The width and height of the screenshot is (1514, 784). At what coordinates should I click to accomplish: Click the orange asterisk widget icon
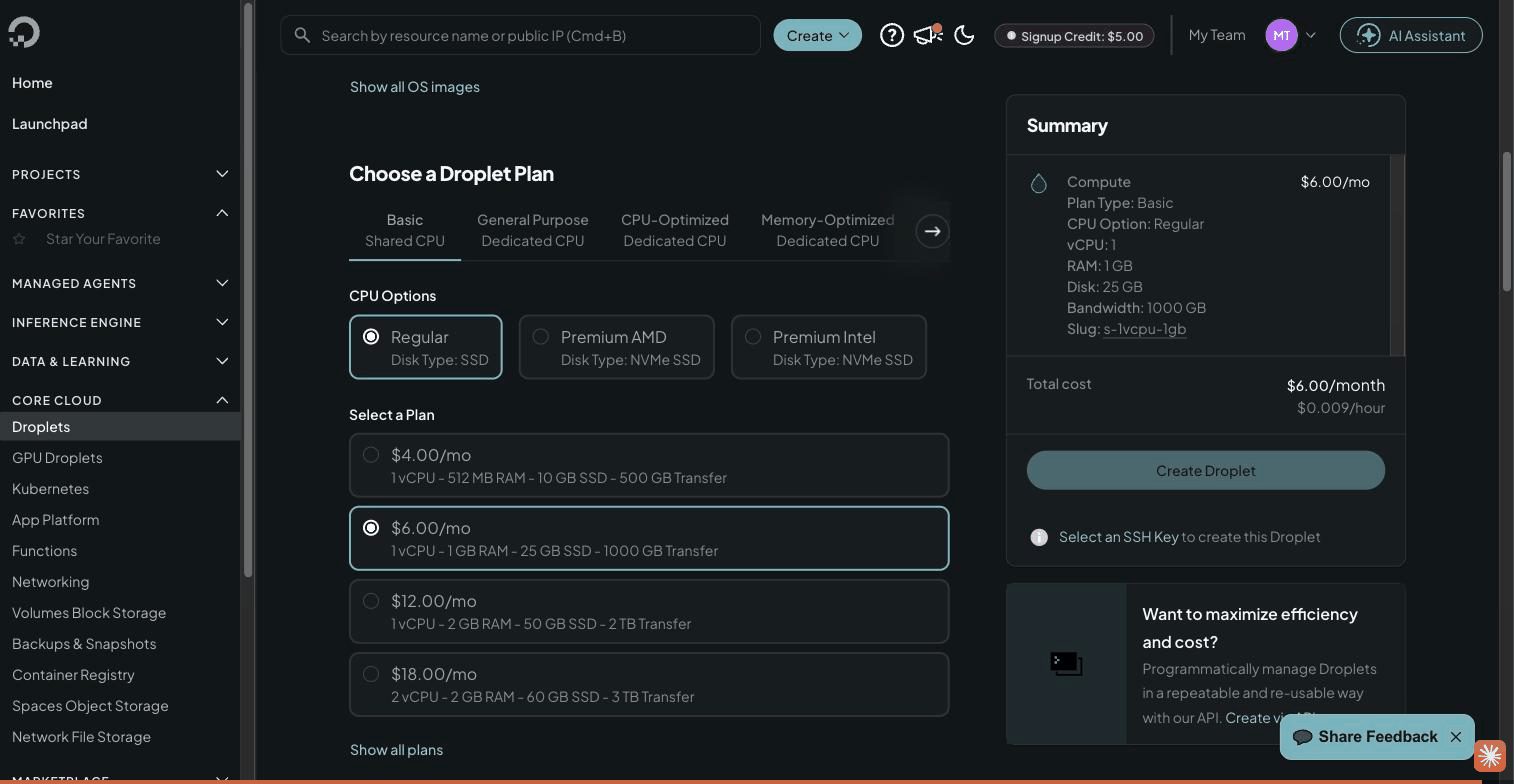[1490, 755]
